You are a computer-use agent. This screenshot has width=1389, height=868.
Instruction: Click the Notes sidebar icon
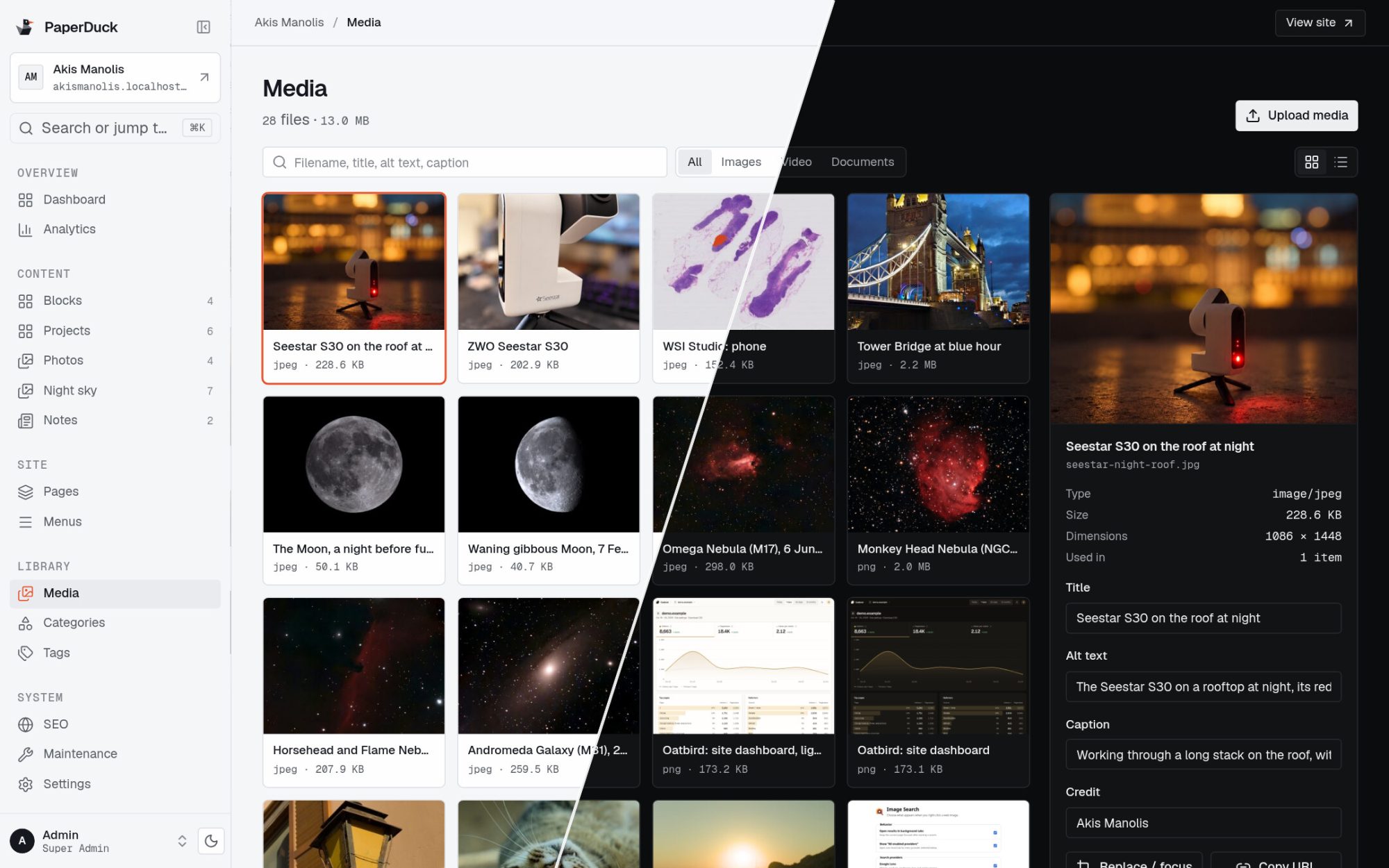point(26,420)
